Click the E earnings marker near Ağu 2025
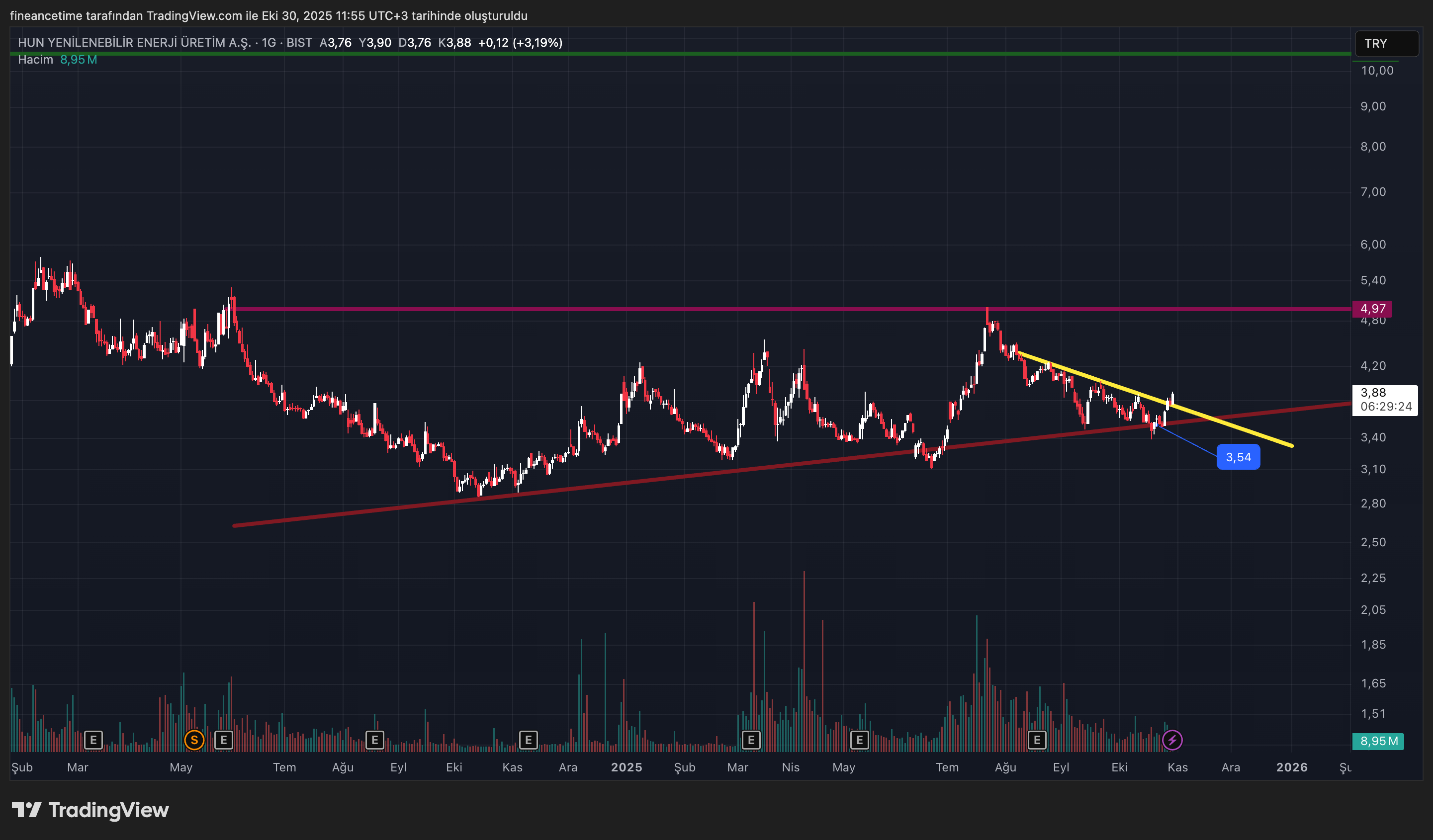 (x=1038, y=740)
